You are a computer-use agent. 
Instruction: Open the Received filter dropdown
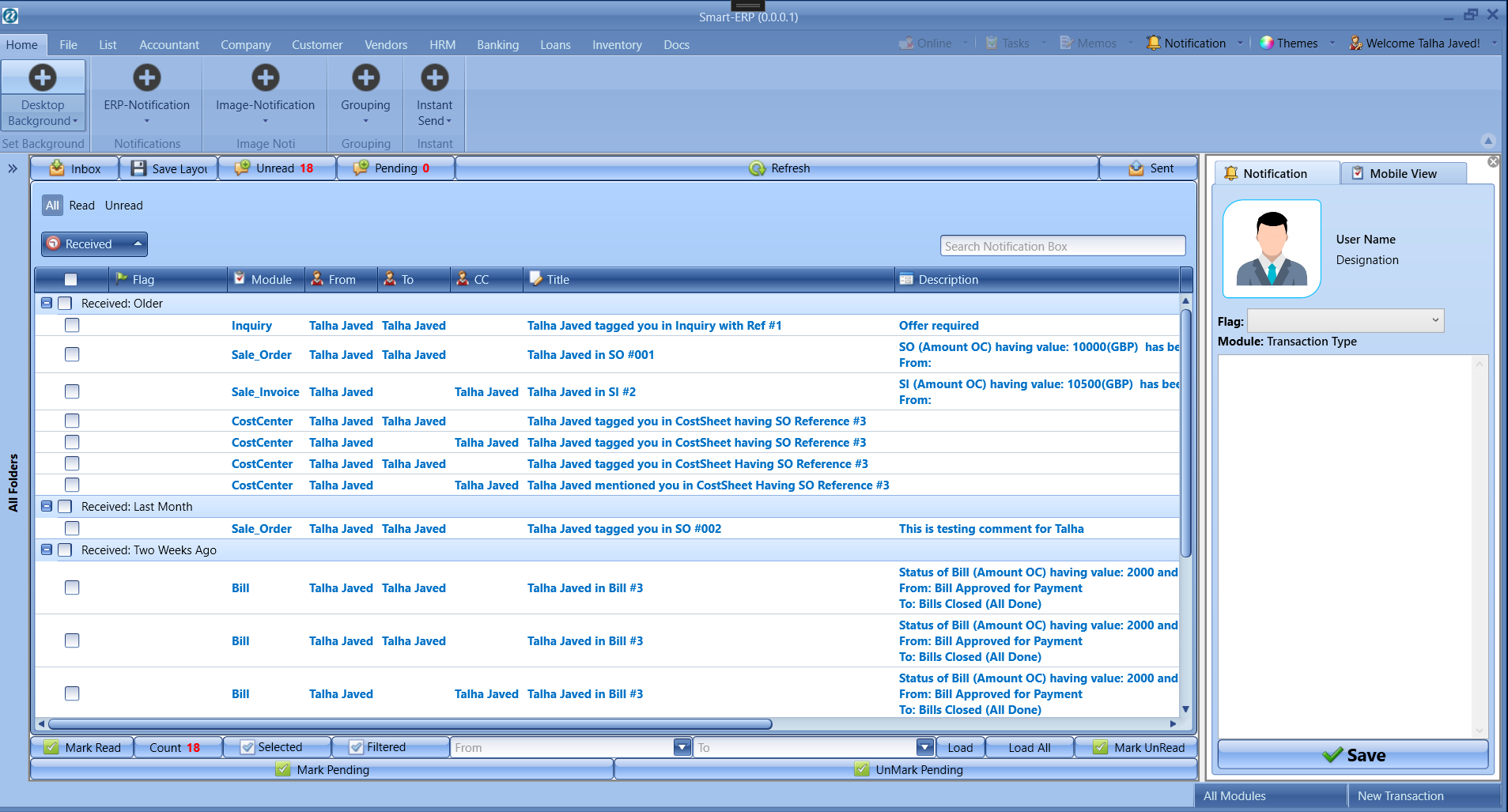click(94, 244)
